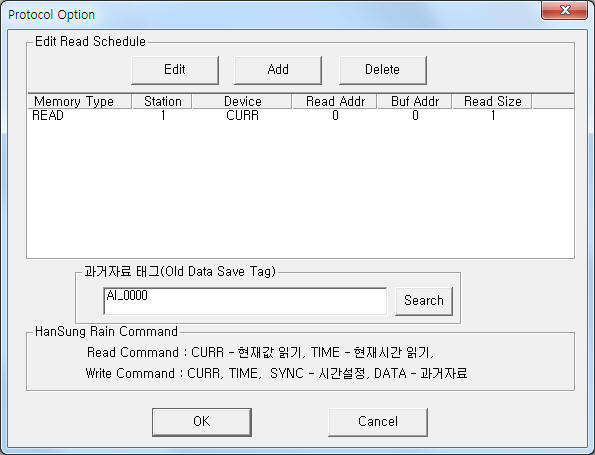
Task: Focus the Old Data Save Tag field
Action: click(245, 301)
